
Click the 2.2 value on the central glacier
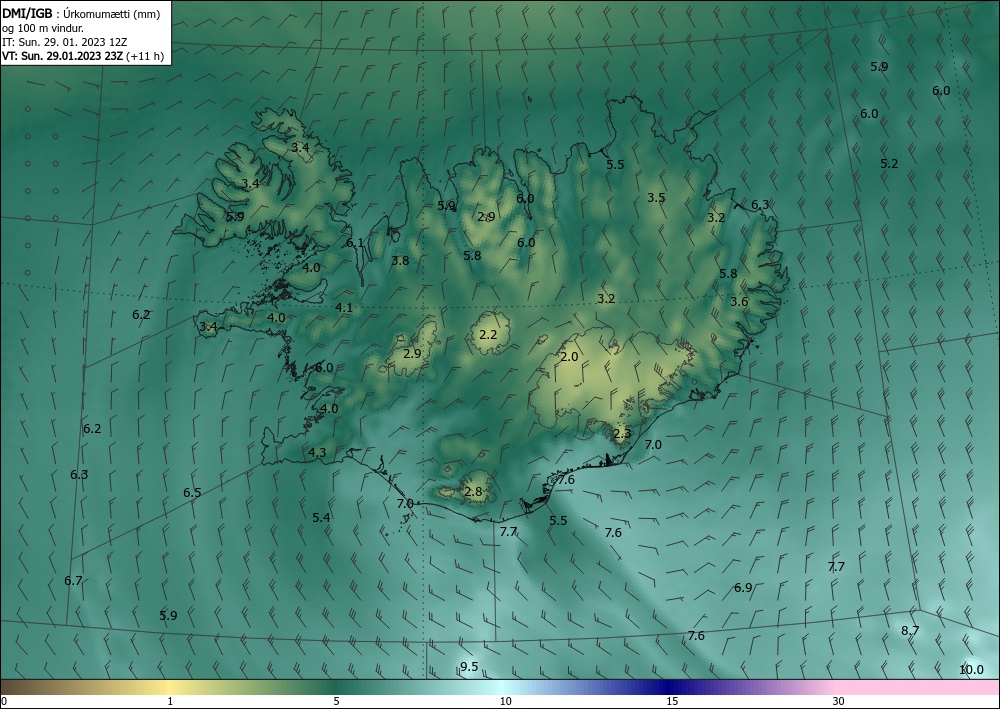[488, 334]
